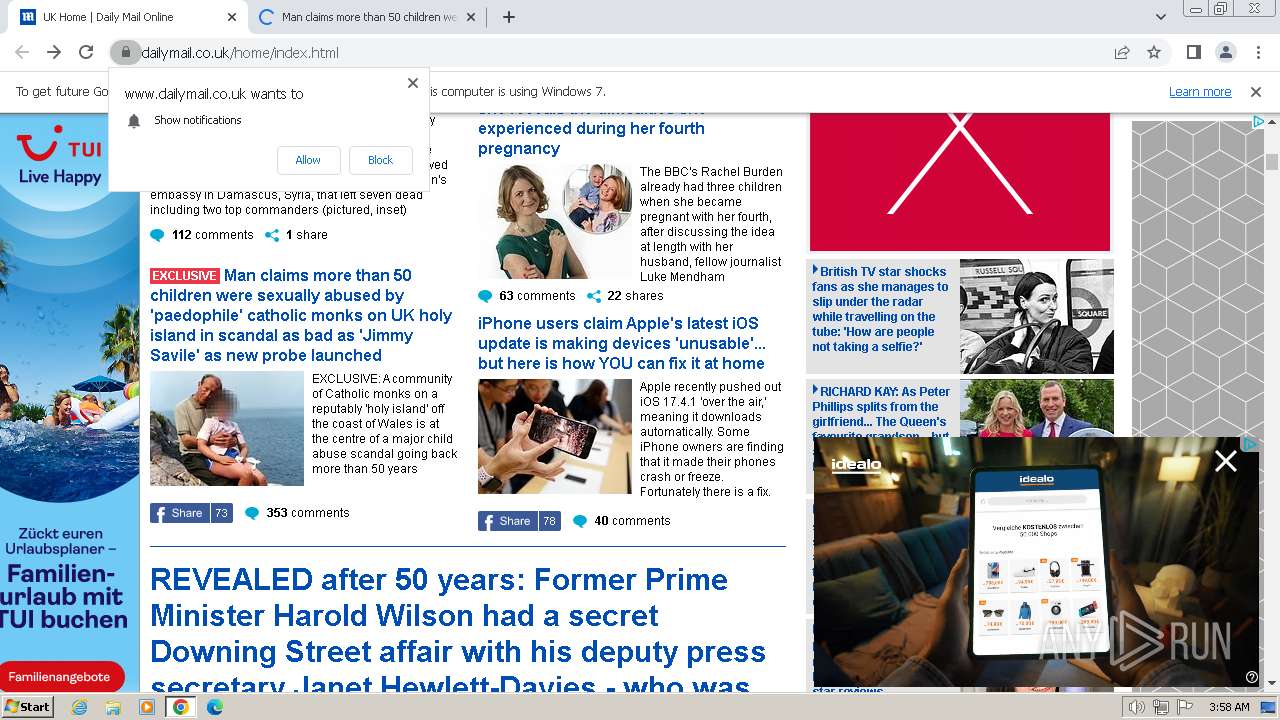Open Windows Explorer folder from taskbar
This screenshot has width=1280, height=720.
tap(113, 707)
